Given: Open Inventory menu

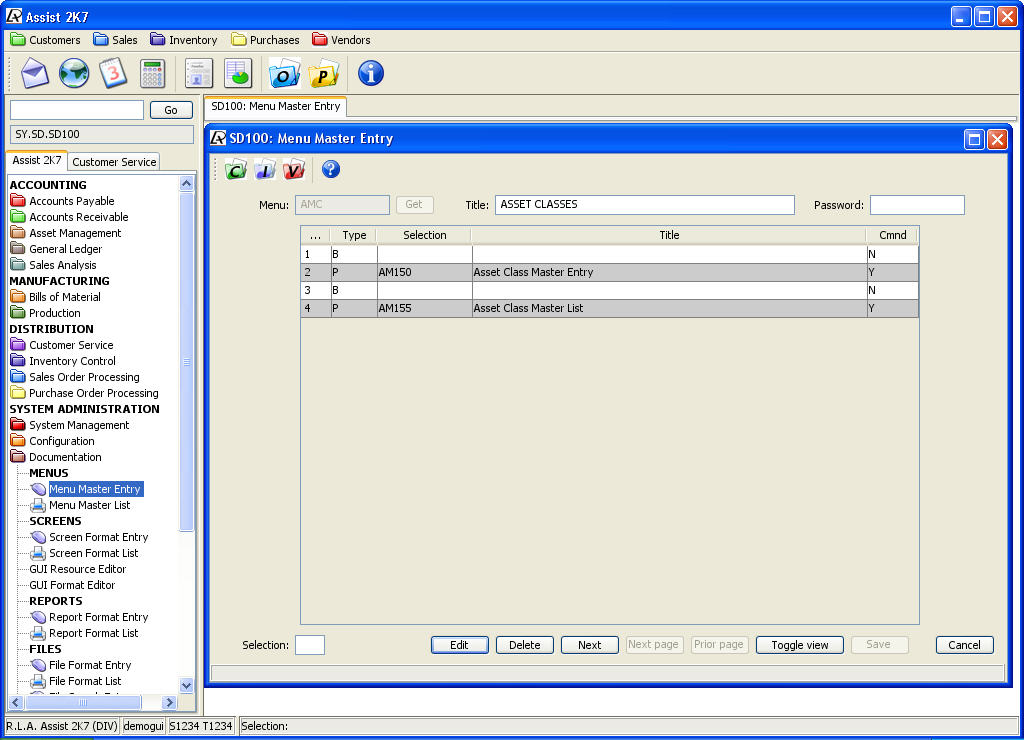Looking at the screenshot, I should click(184, 40).
